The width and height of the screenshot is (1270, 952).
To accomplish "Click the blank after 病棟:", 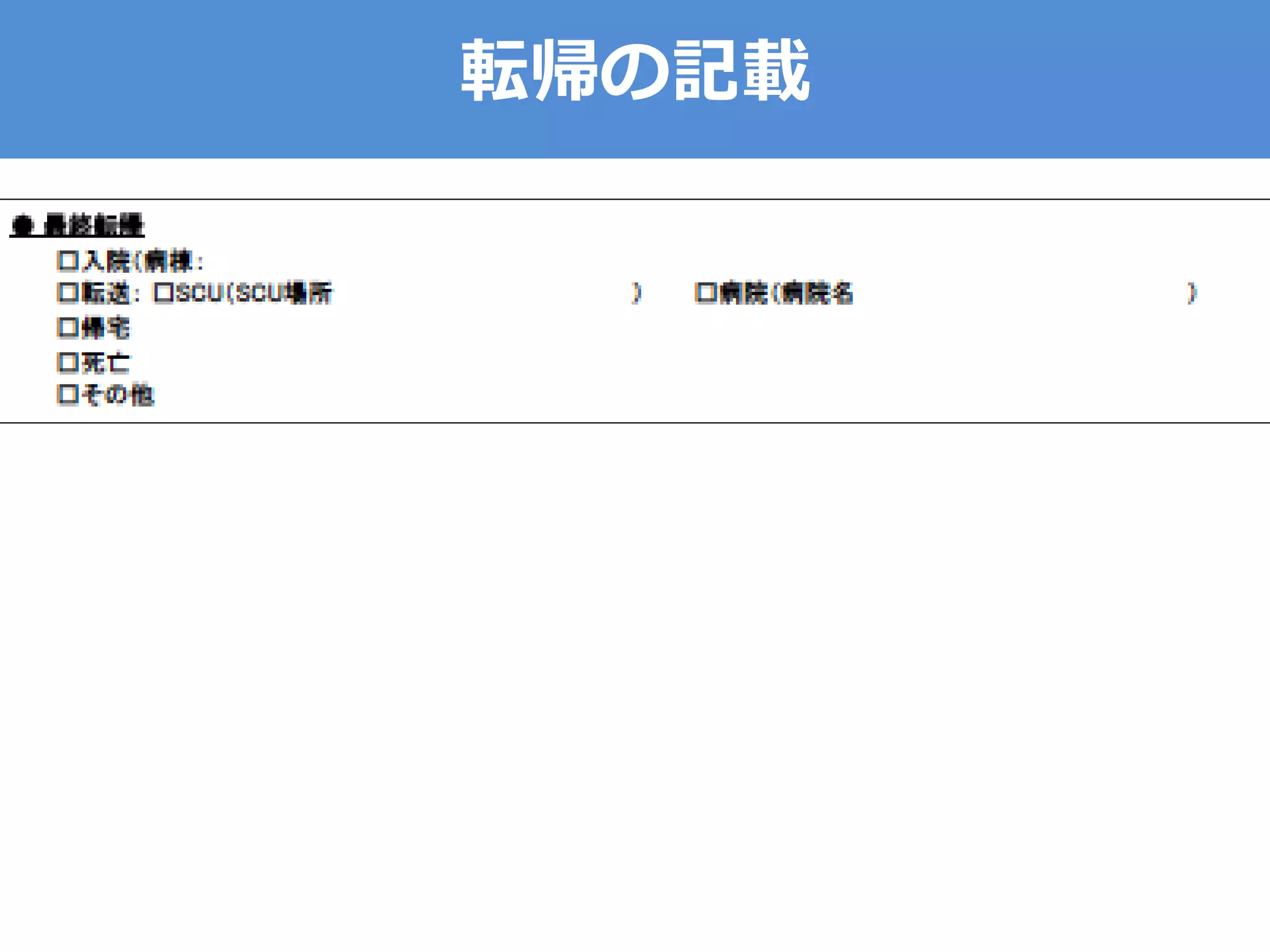I will (422, 261).
